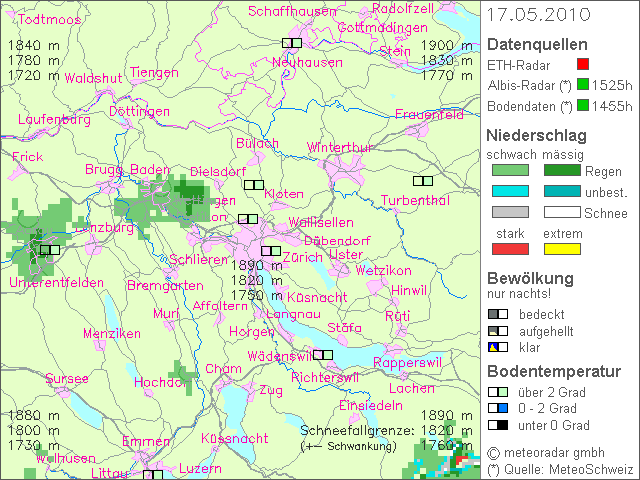Click the 'Bewölkung' heading
The image size is (640, 480).
(x=530, y=278)
